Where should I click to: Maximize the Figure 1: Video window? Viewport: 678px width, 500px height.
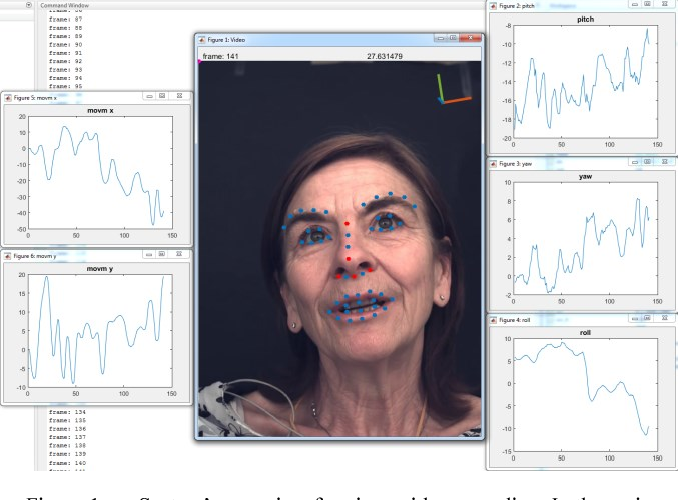[453, 38]
